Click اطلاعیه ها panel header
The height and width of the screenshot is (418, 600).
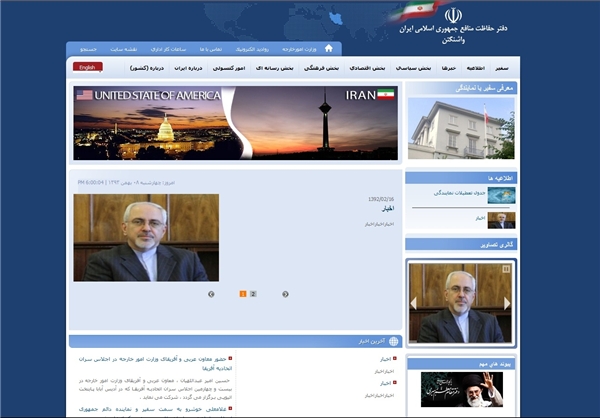click(461, 178)
